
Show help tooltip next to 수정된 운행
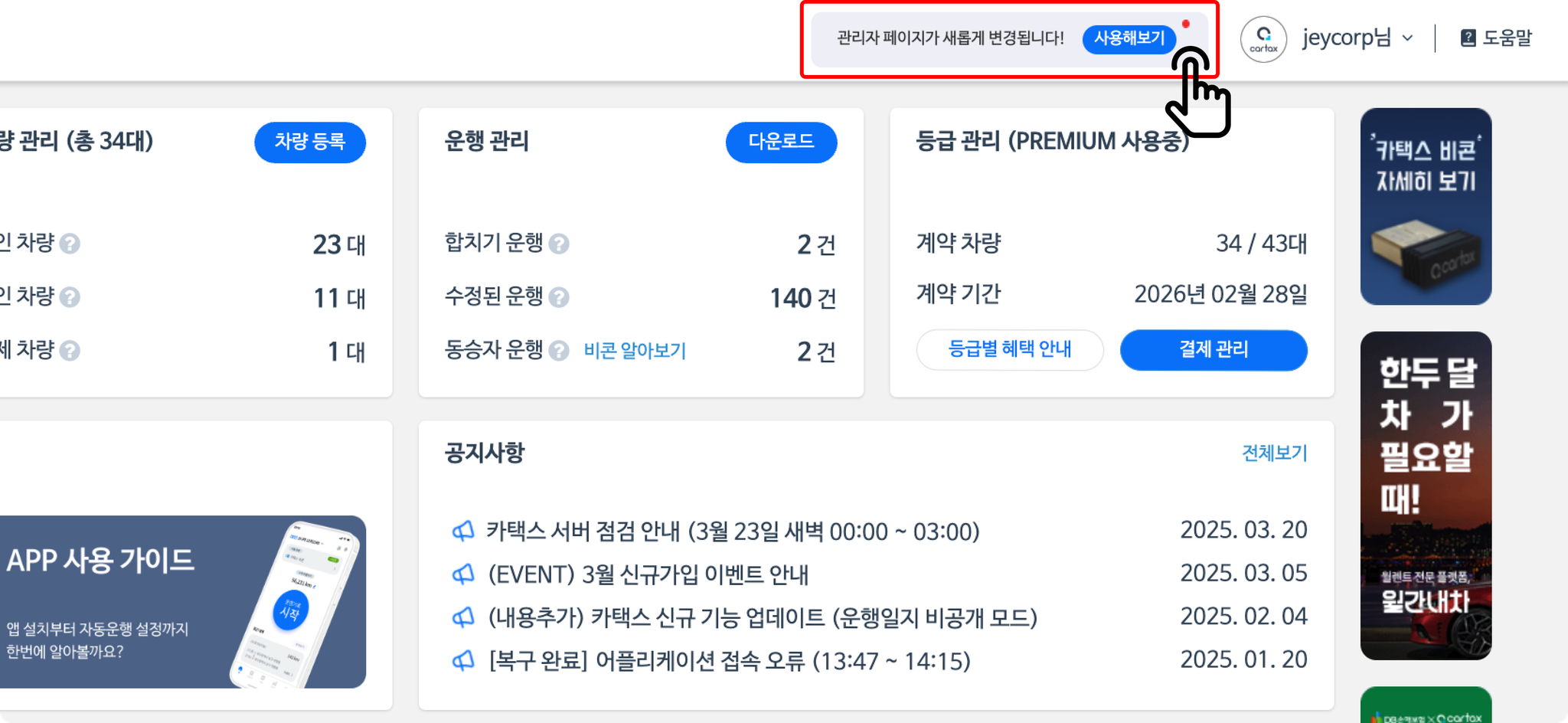pyautogui.click(x=559, y=297)
